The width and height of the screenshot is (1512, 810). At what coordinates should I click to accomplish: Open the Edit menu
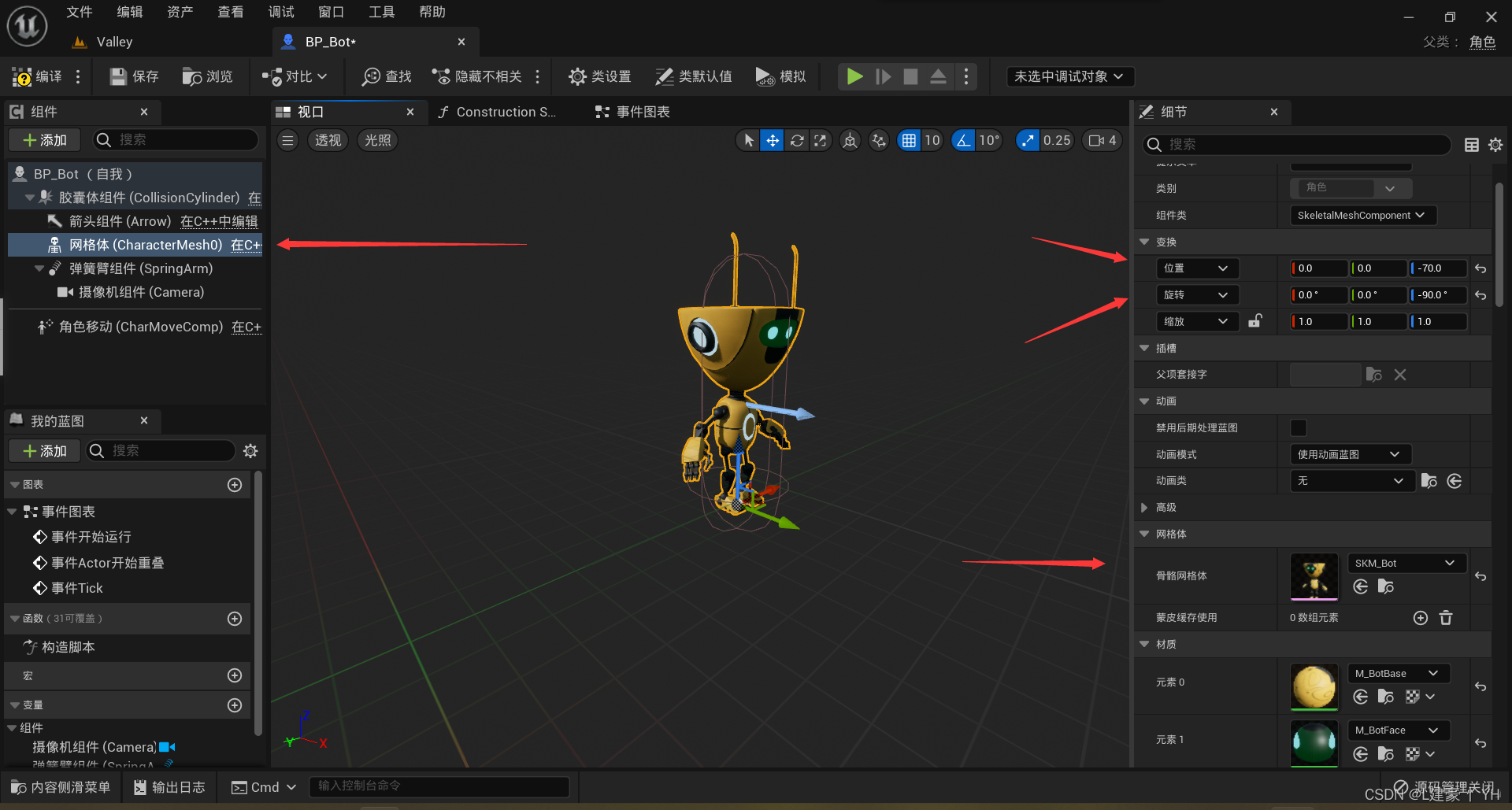click(129, 12)
